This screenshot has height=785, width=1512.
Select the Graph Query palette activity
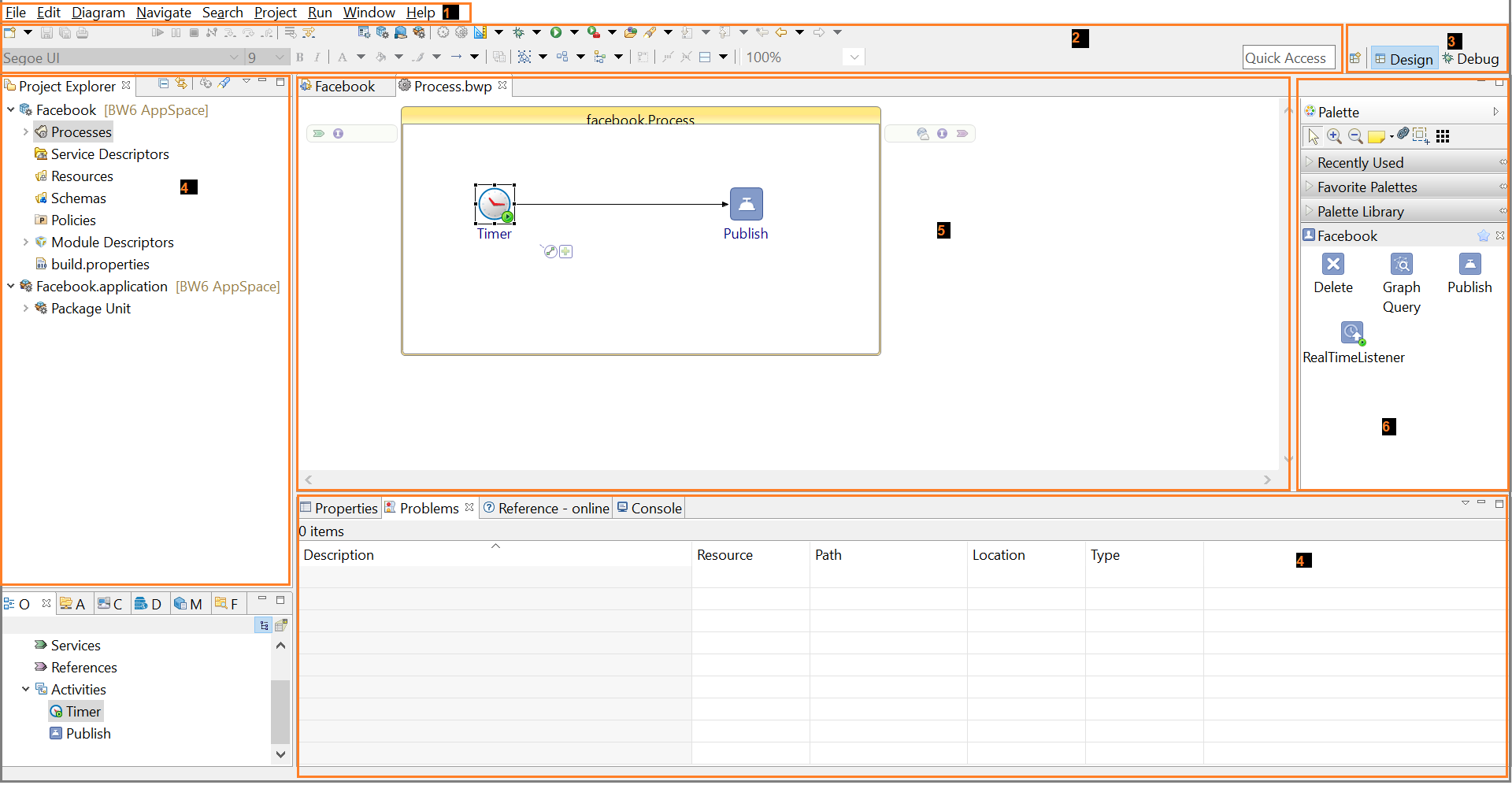[x=1402, y=283]
